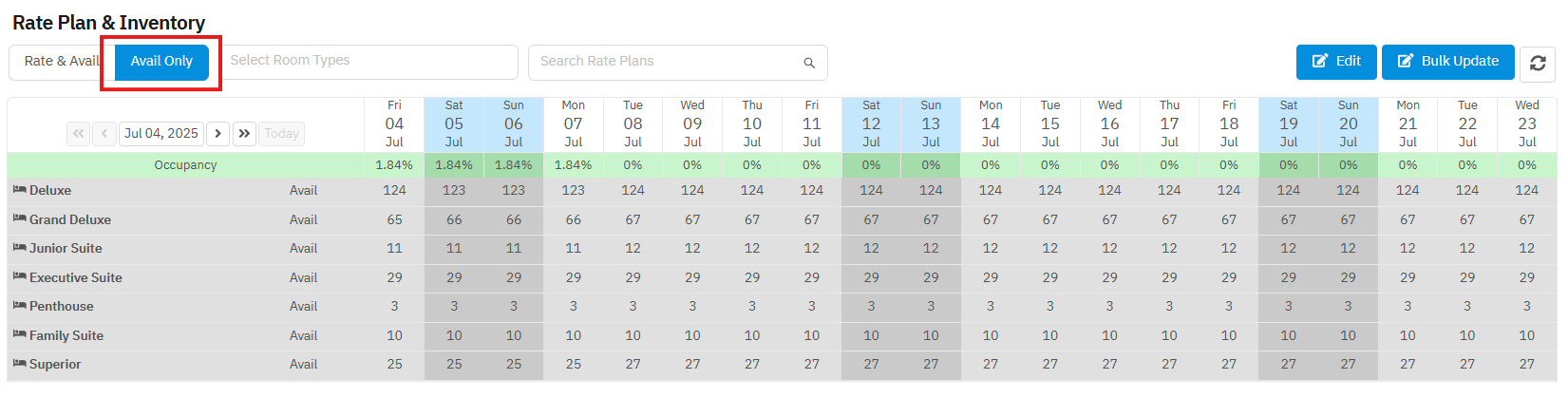Jump forward with double-right arrow

(x=244, y=134)
